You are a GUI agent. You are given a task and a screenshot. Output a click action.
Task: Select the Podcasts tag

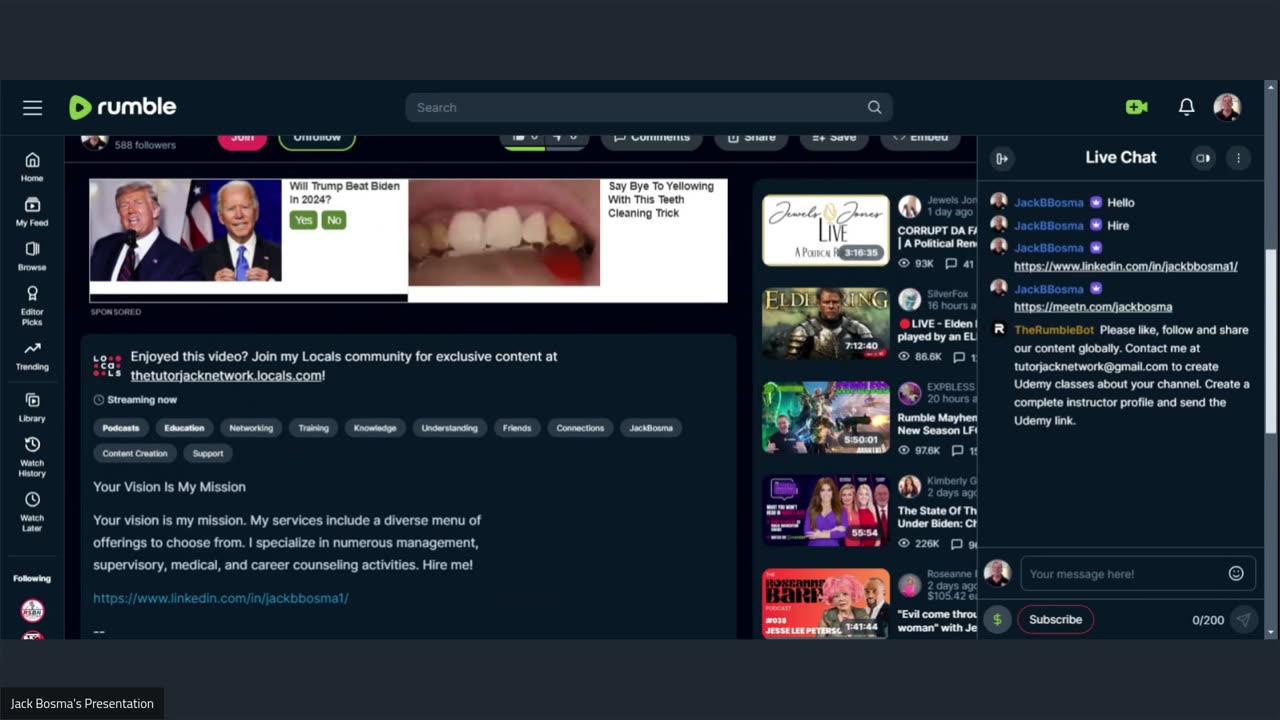[x=121, y=428]
